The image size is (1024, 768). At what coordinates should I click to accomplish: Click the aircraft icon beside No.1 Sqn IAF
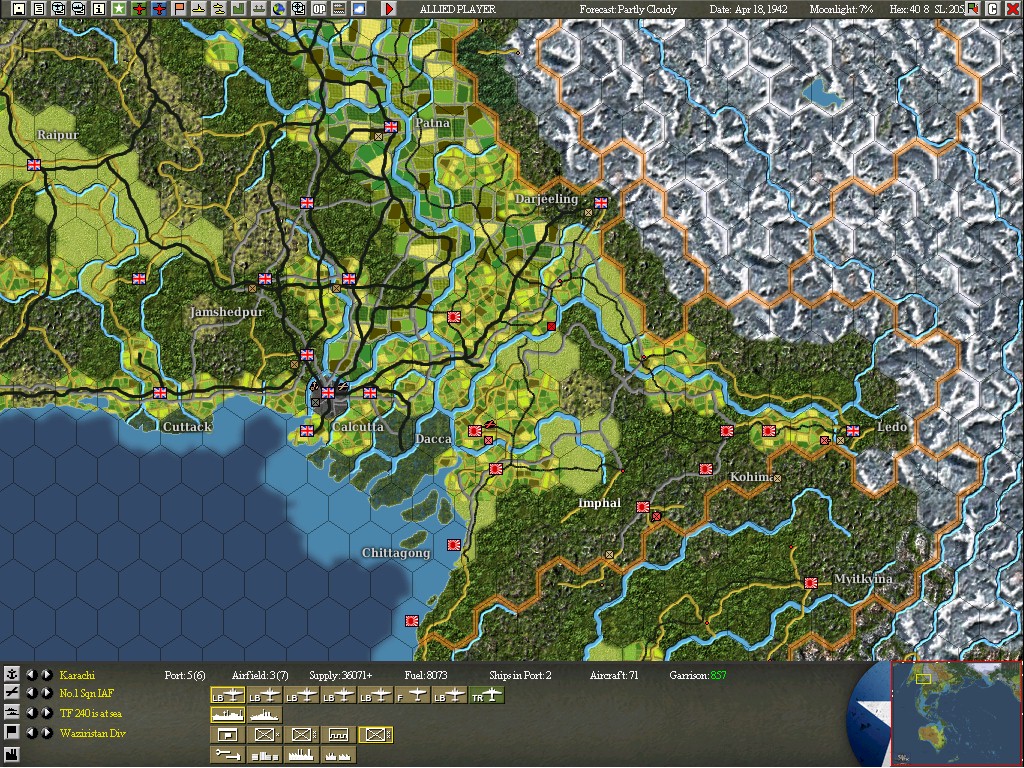pos(12,693)
